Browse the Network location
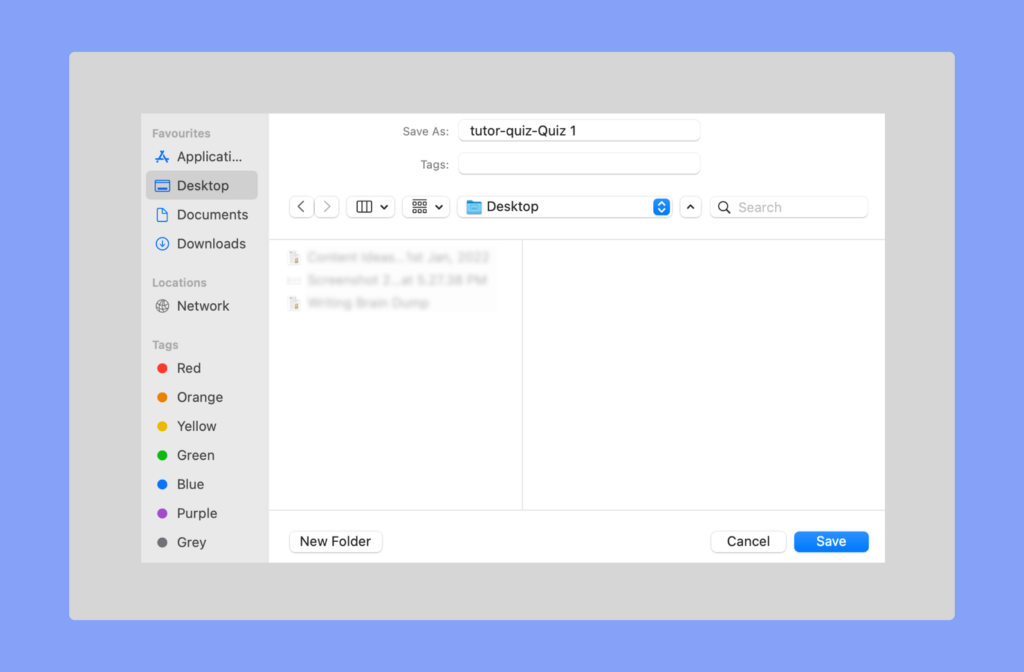The image size is (1024, 672). pos(203,305)
